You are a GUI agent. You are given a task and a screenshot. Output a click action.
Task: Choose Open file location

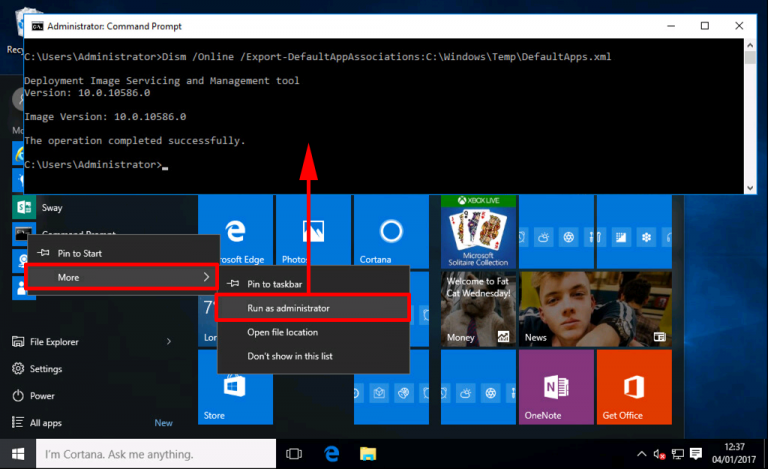tap(313, 332)
